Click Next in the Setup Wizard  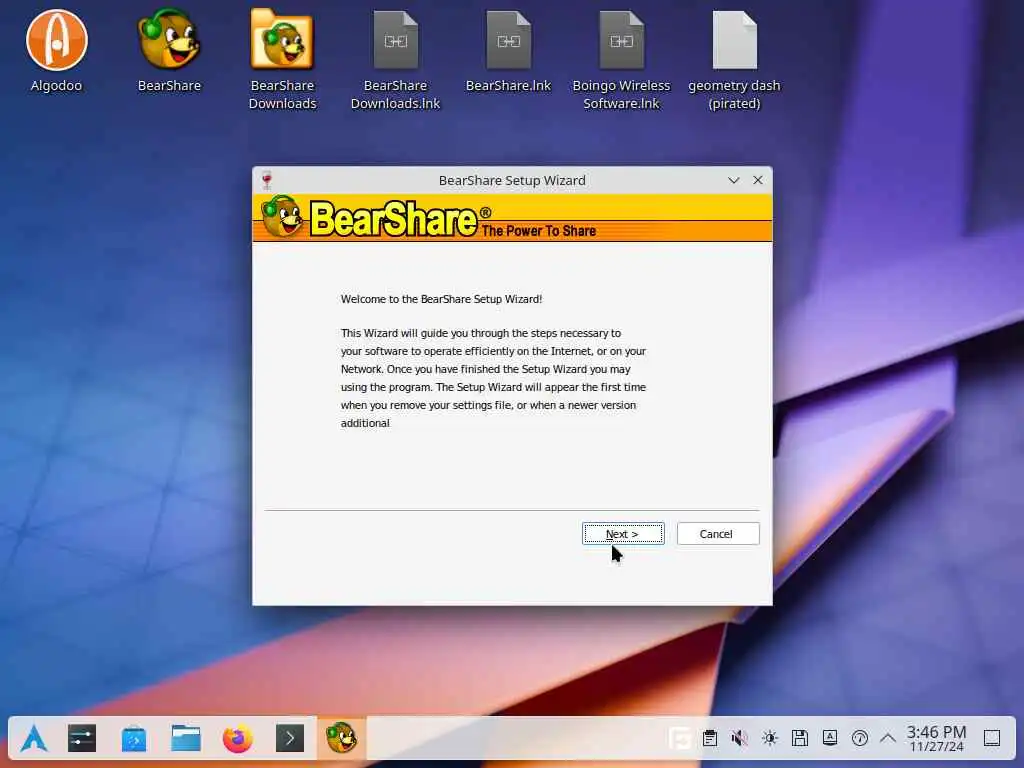pos(623,534)
